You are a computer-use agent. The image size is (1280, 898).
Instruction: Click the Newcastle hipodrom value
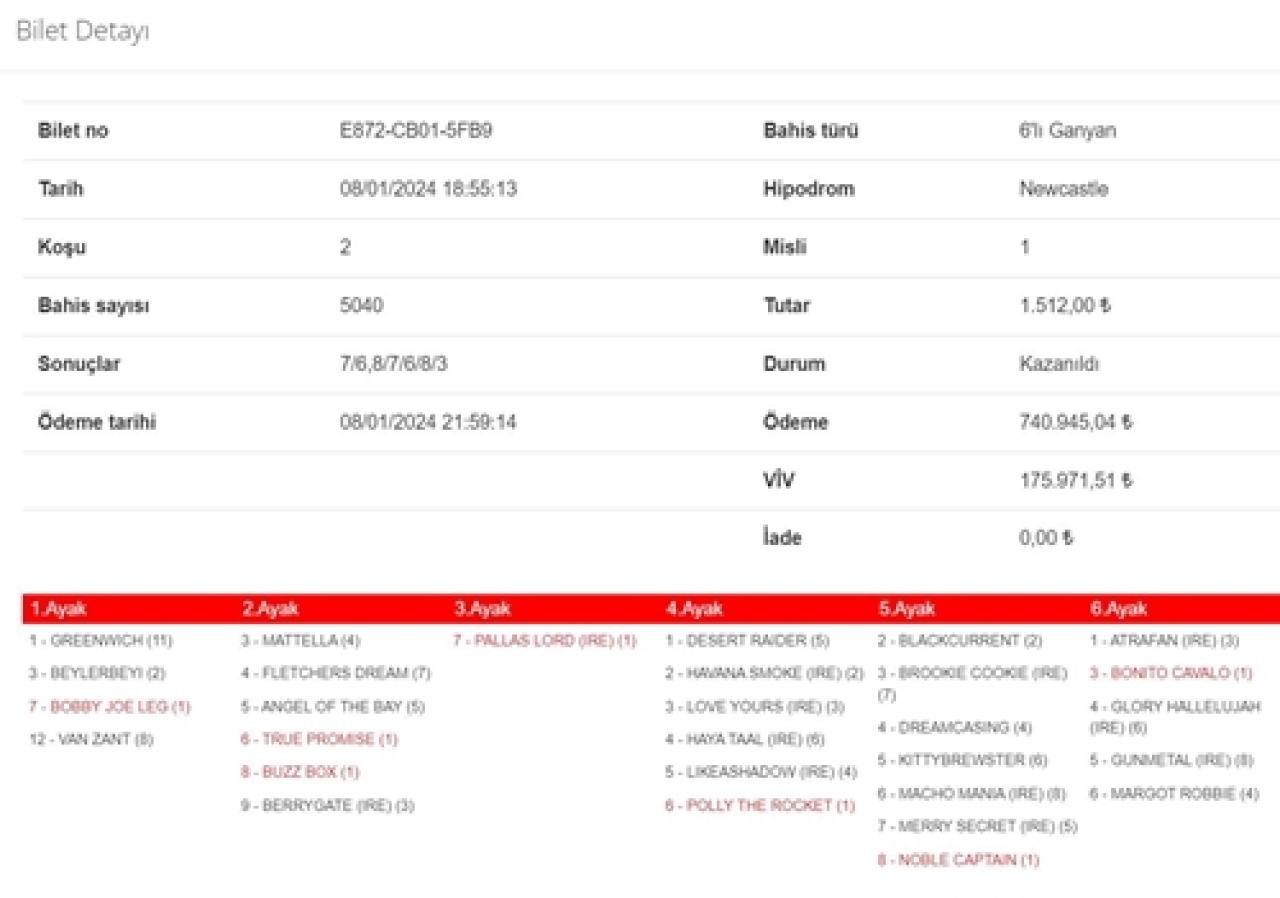pyautogui.click(x=1064, y=189)
